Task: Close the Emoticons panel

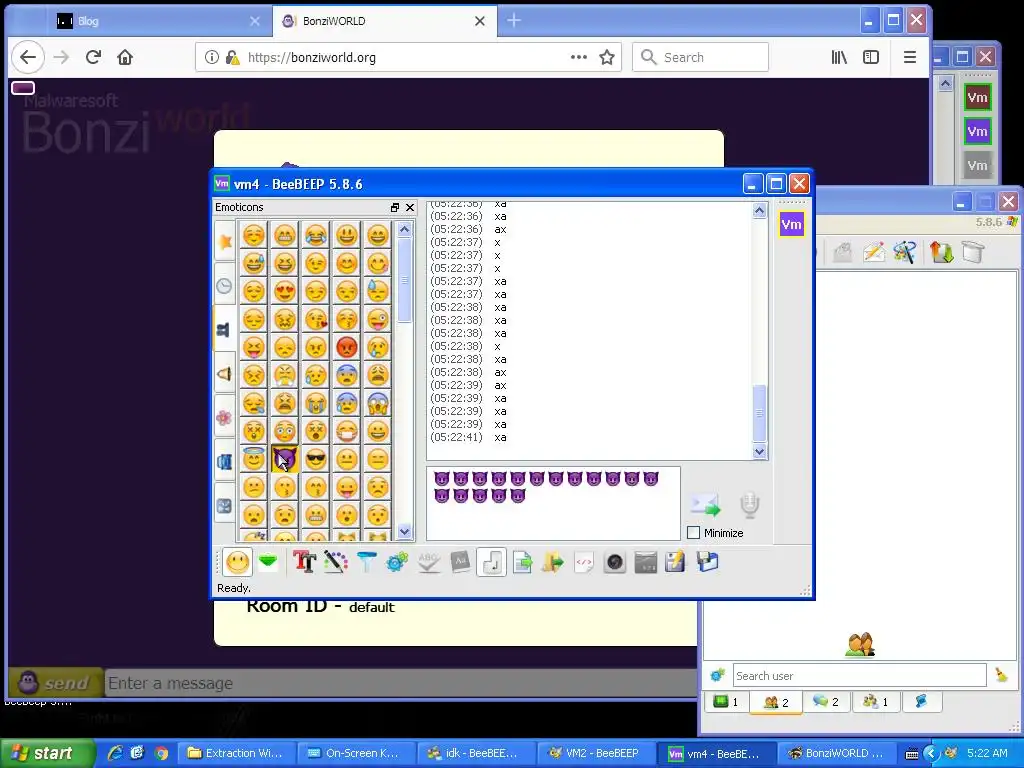Action: (410, 207)
